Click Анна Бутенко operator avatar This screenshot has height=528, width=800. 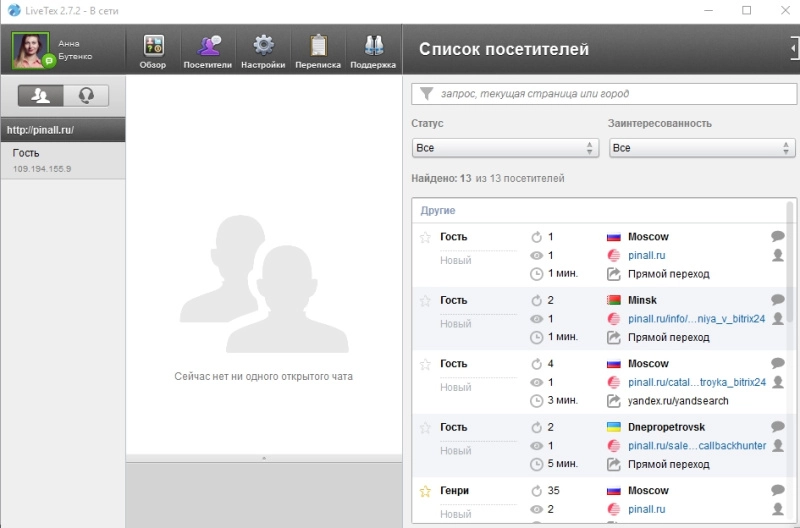pyautogui.click(x=31, y=50)
